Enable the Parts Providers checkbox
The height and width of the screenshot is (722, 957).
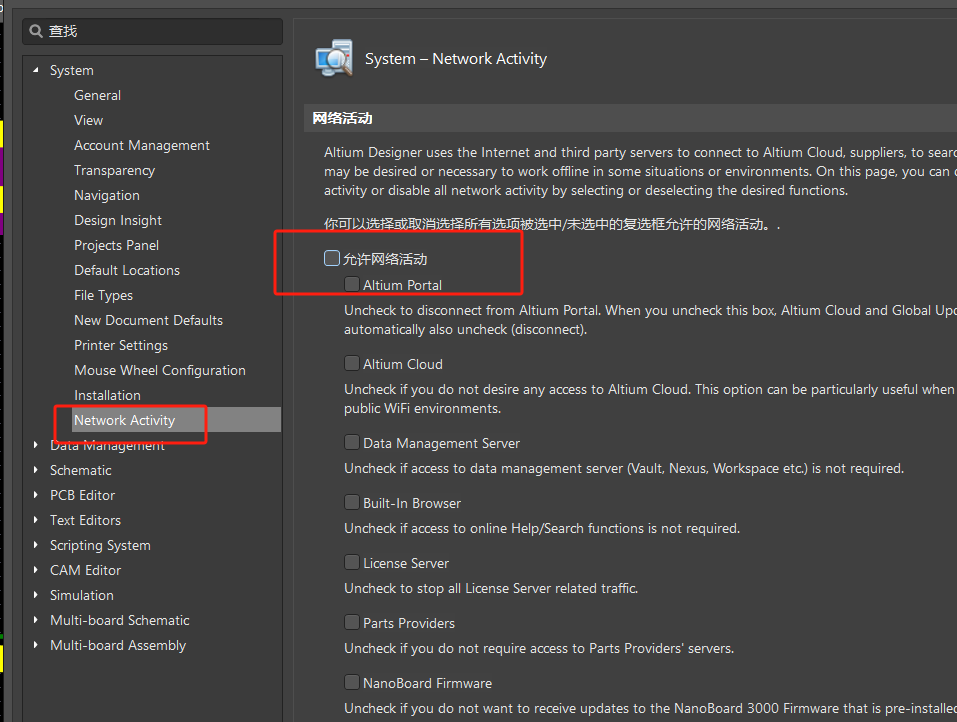[x=352, y=623]
